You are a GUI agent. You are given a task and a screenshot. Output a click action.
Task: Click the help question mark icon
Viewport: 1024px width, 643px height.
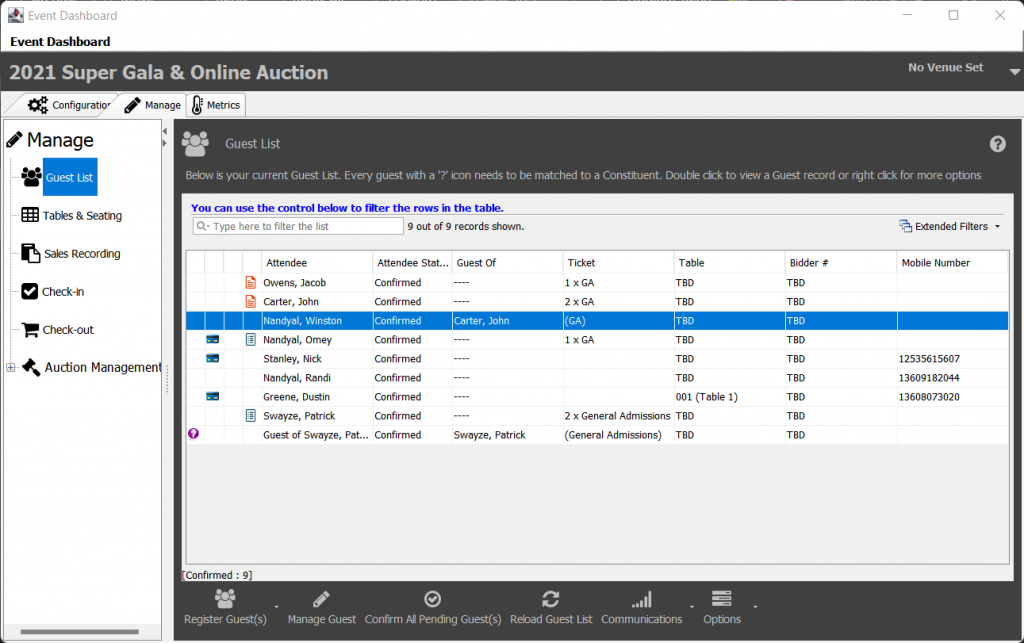[x=997, y=144]
